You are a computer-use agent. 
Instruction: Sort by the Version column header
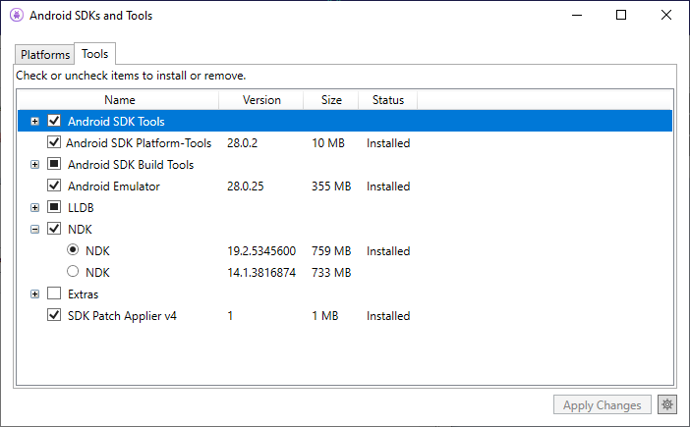(261, 100)
